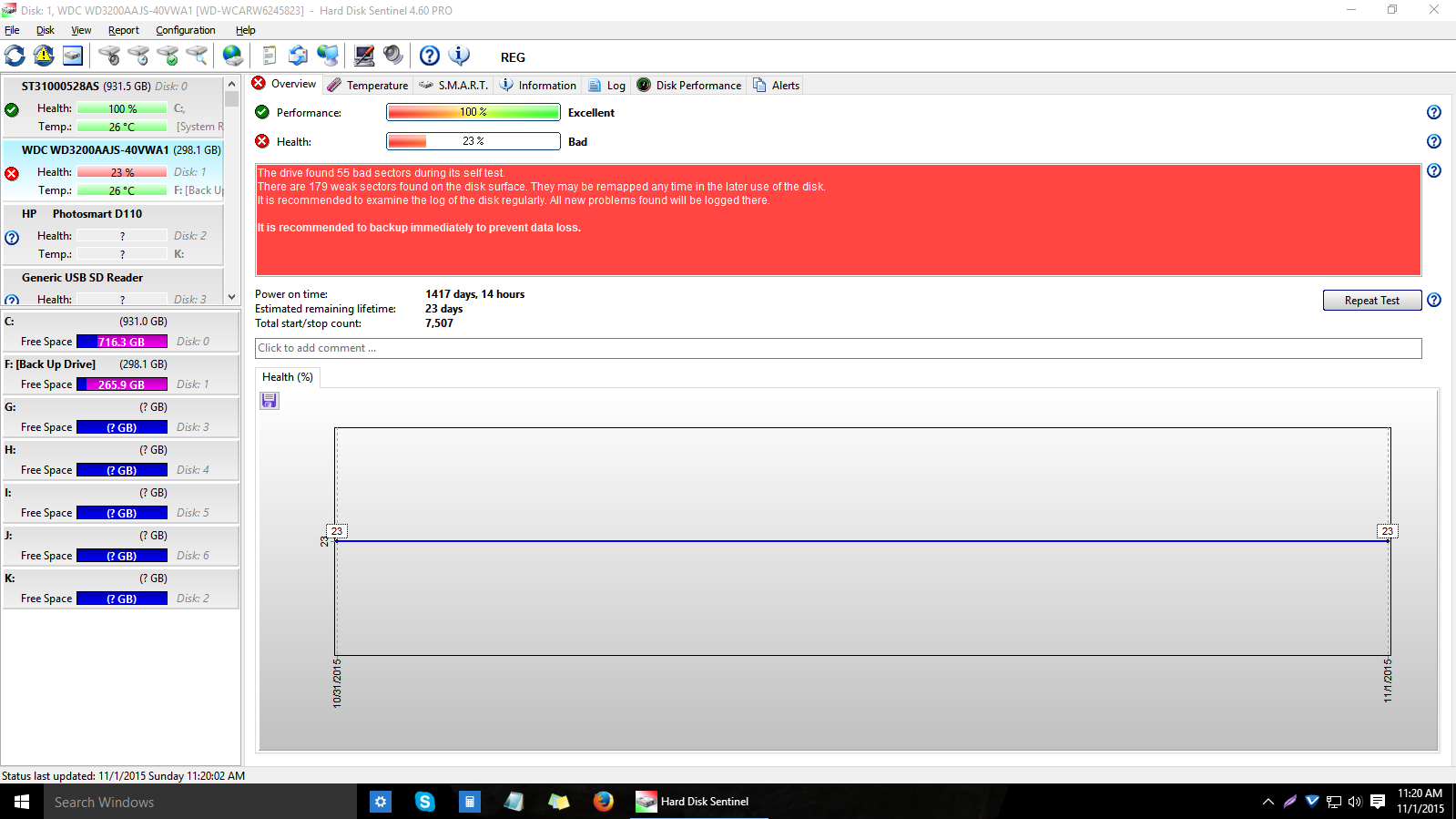Select the HP Photosmart D110 disk entry
This screenshot has width=1456, height=819.
click(113, 235)
